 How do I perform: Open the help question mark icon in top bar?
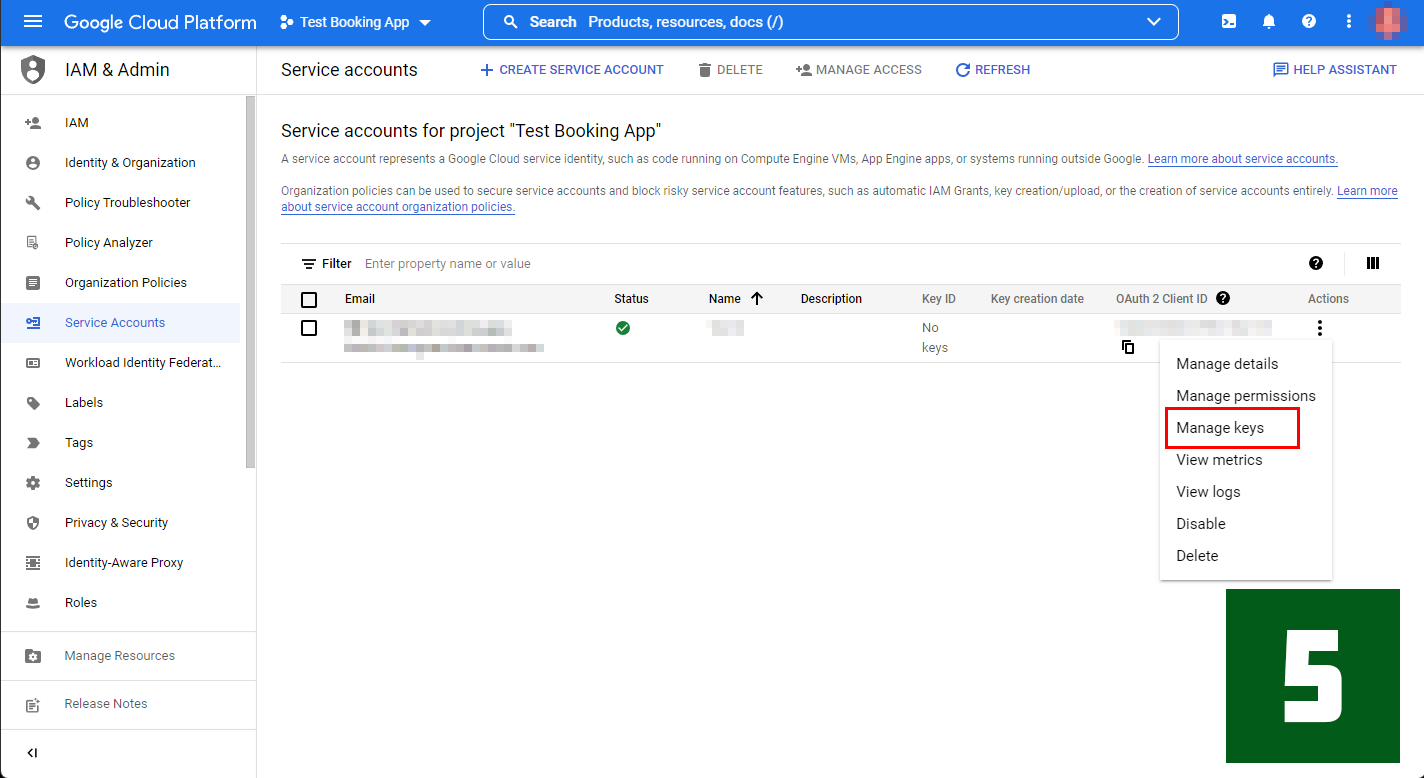coord(1309,22)
